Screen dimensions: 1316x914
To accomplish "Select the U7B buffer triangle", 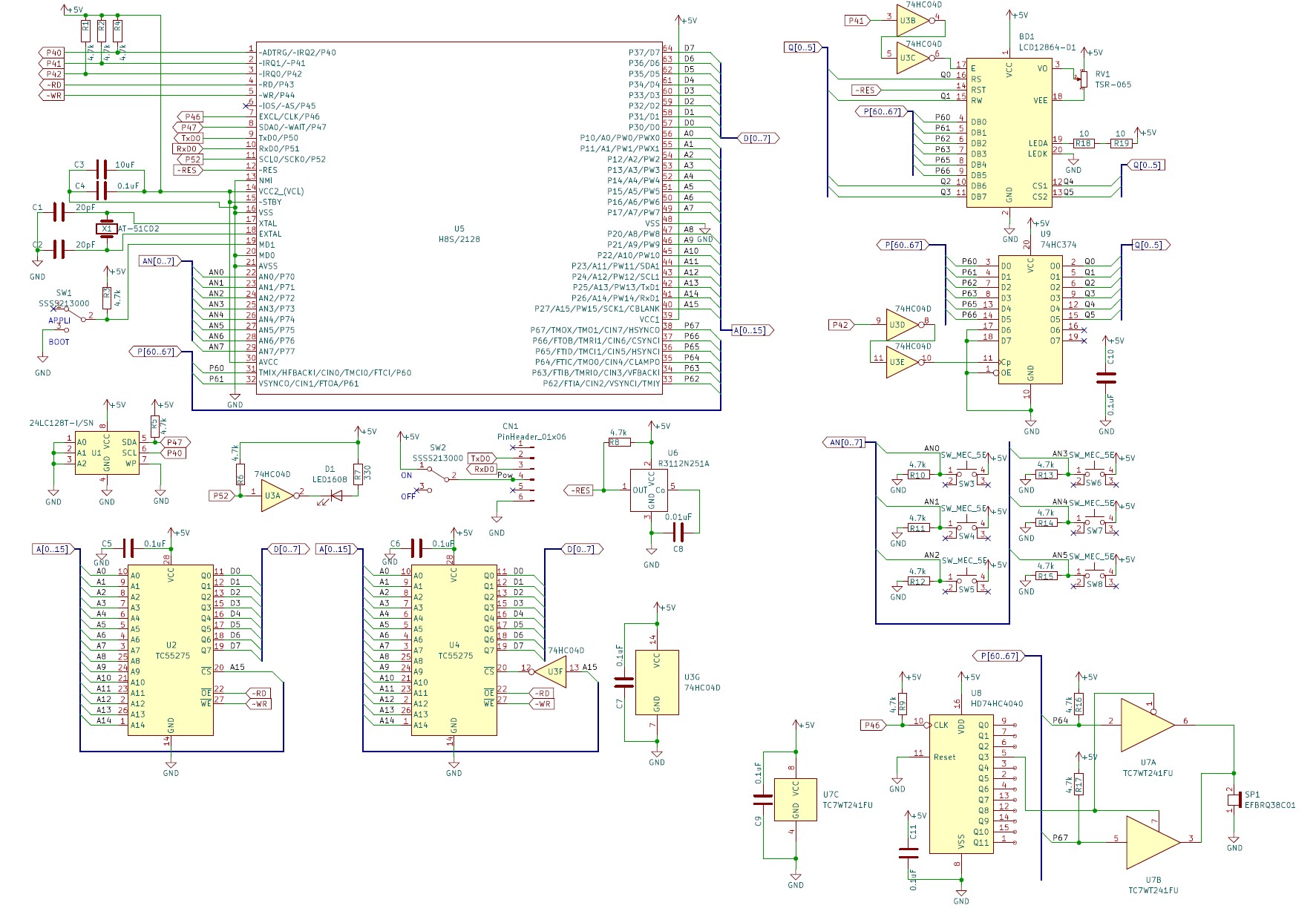I will click(1151, 842).
